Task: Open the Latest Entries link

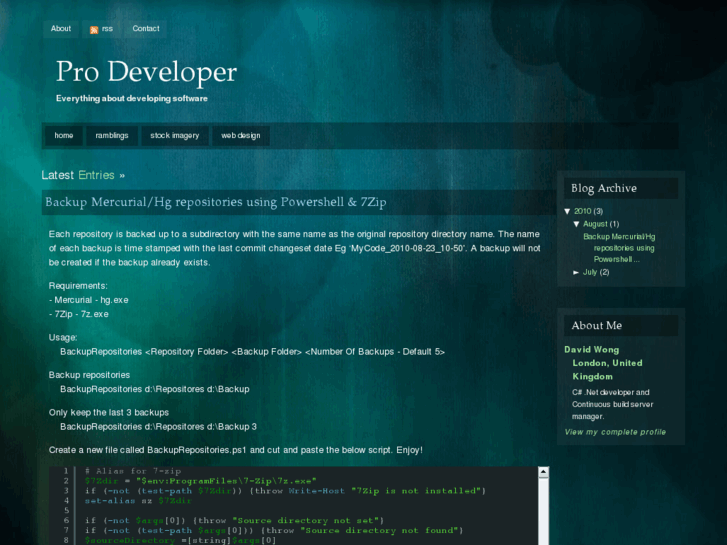Action: click(x=96, y=175)
